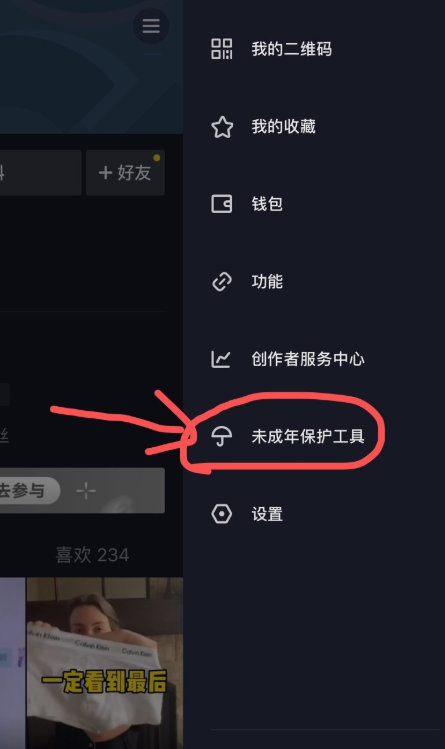
Task: Tap the sparkle plus icon beside 去参与
Action: [86, 491]
